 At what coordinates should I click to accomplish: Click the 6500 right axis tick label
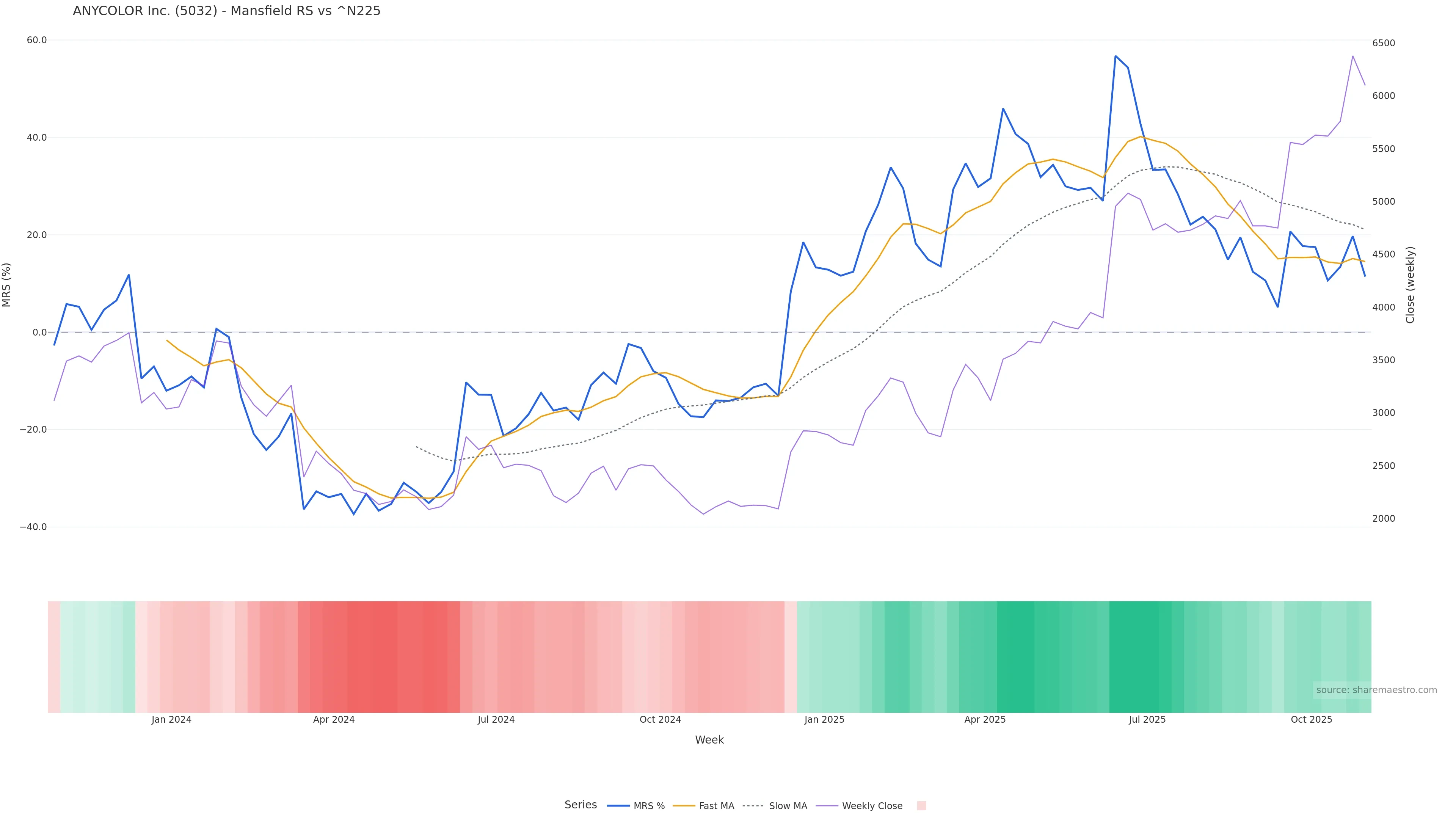click(1384, 43)
